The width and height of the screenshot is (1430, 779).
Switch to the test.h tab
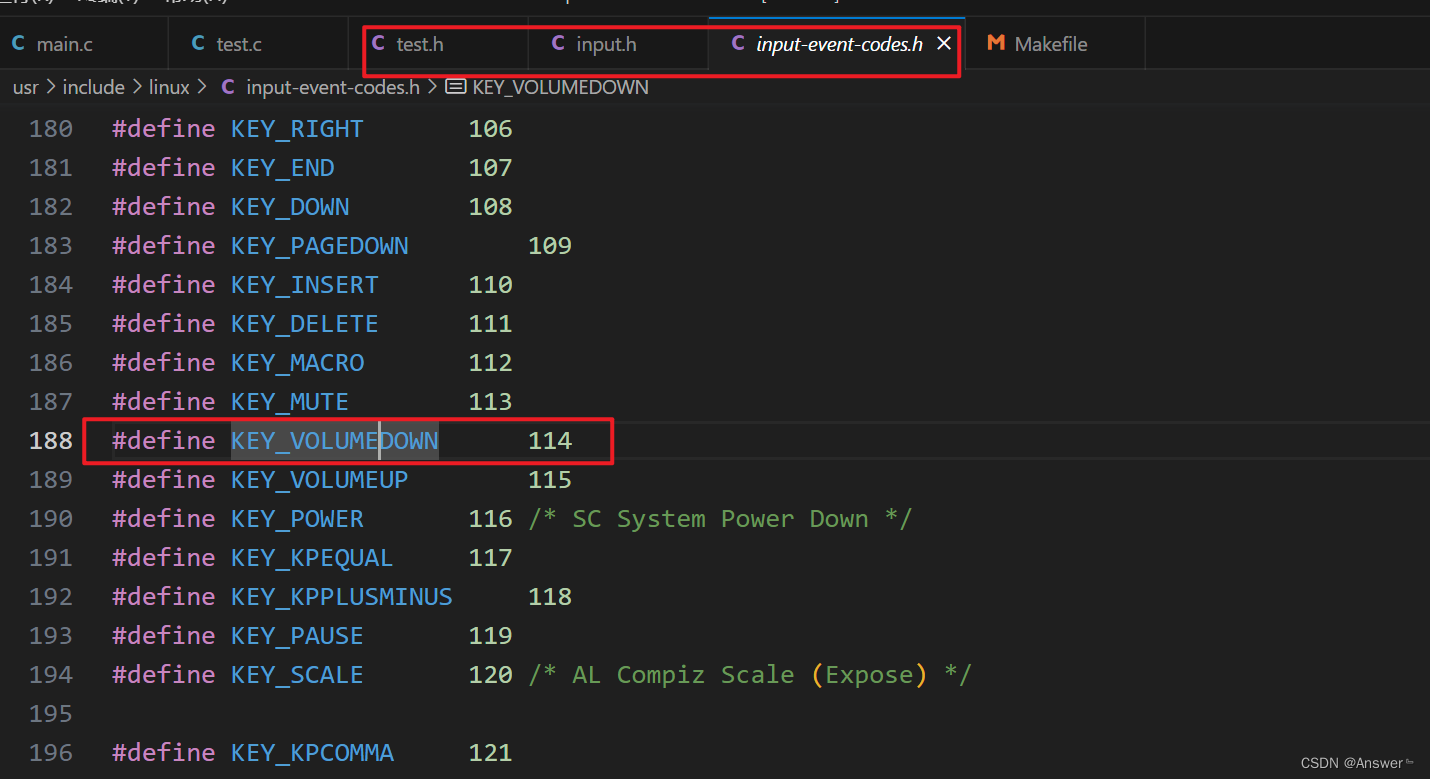pos(439,44)
